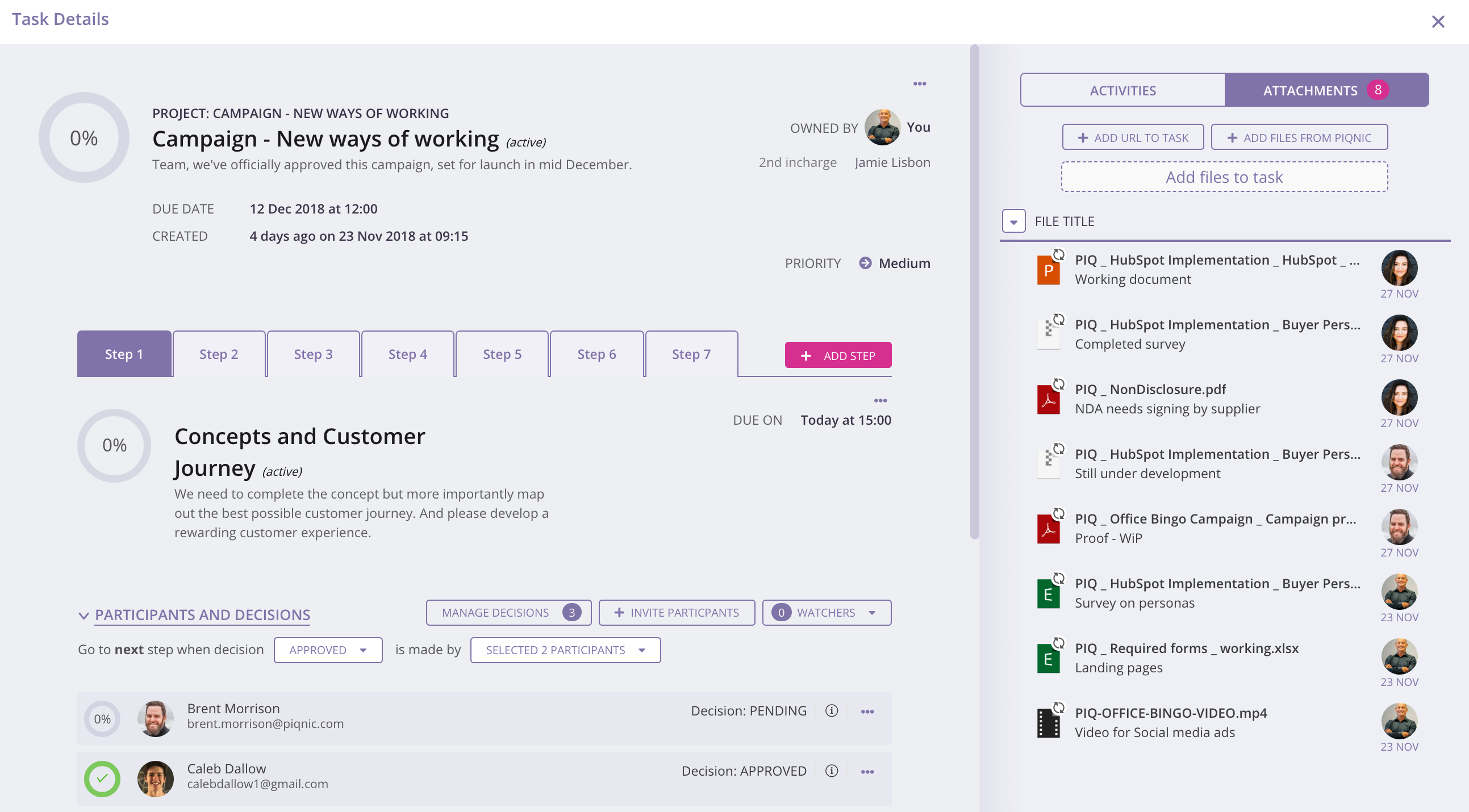Image resolution: width=1469 pixels, height=812 pixels.
Task: Click the PowerPoint icon of HubSpot working document
Action: 1048,270
